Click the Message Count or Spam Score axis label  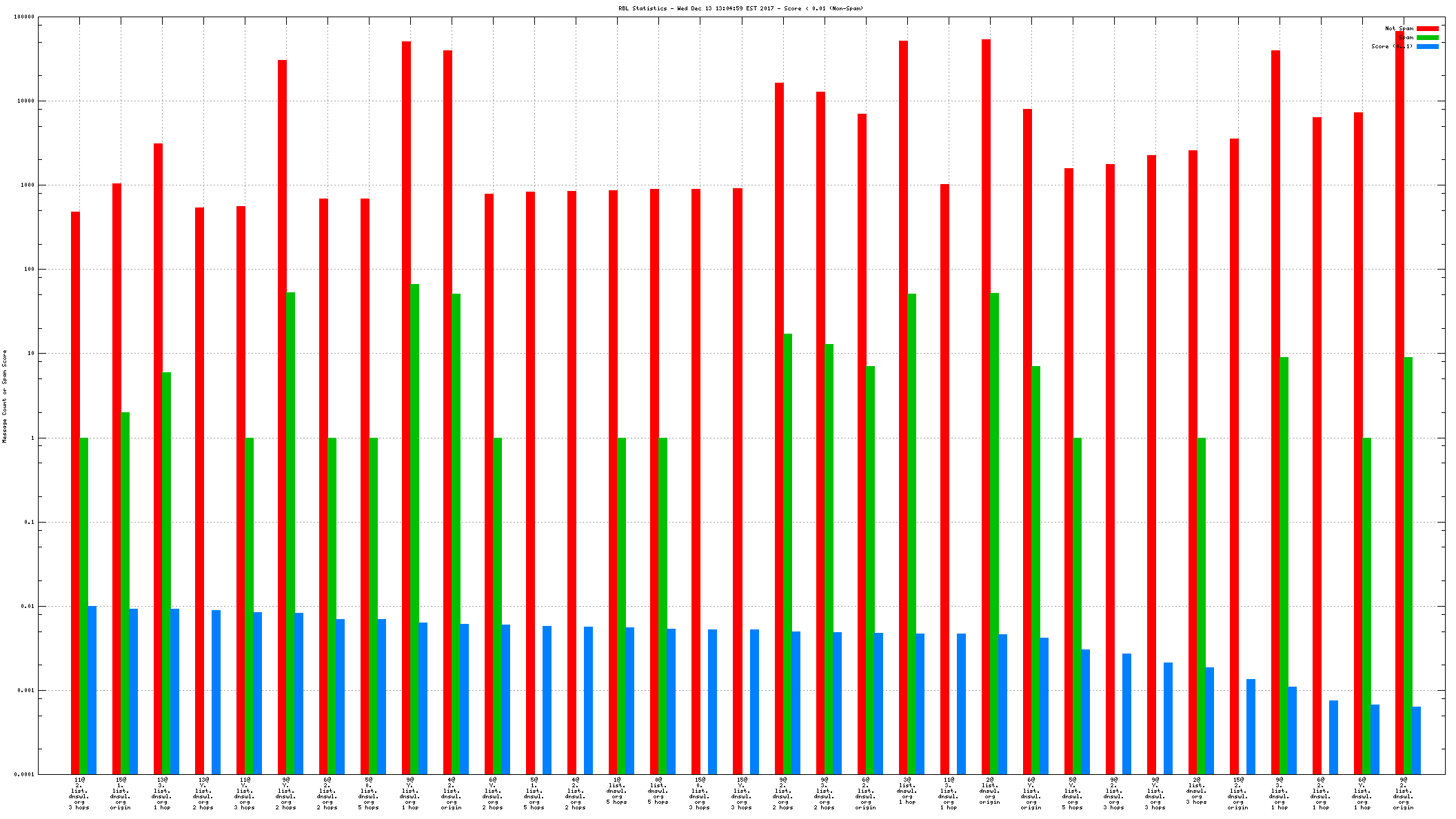[4, 396]
